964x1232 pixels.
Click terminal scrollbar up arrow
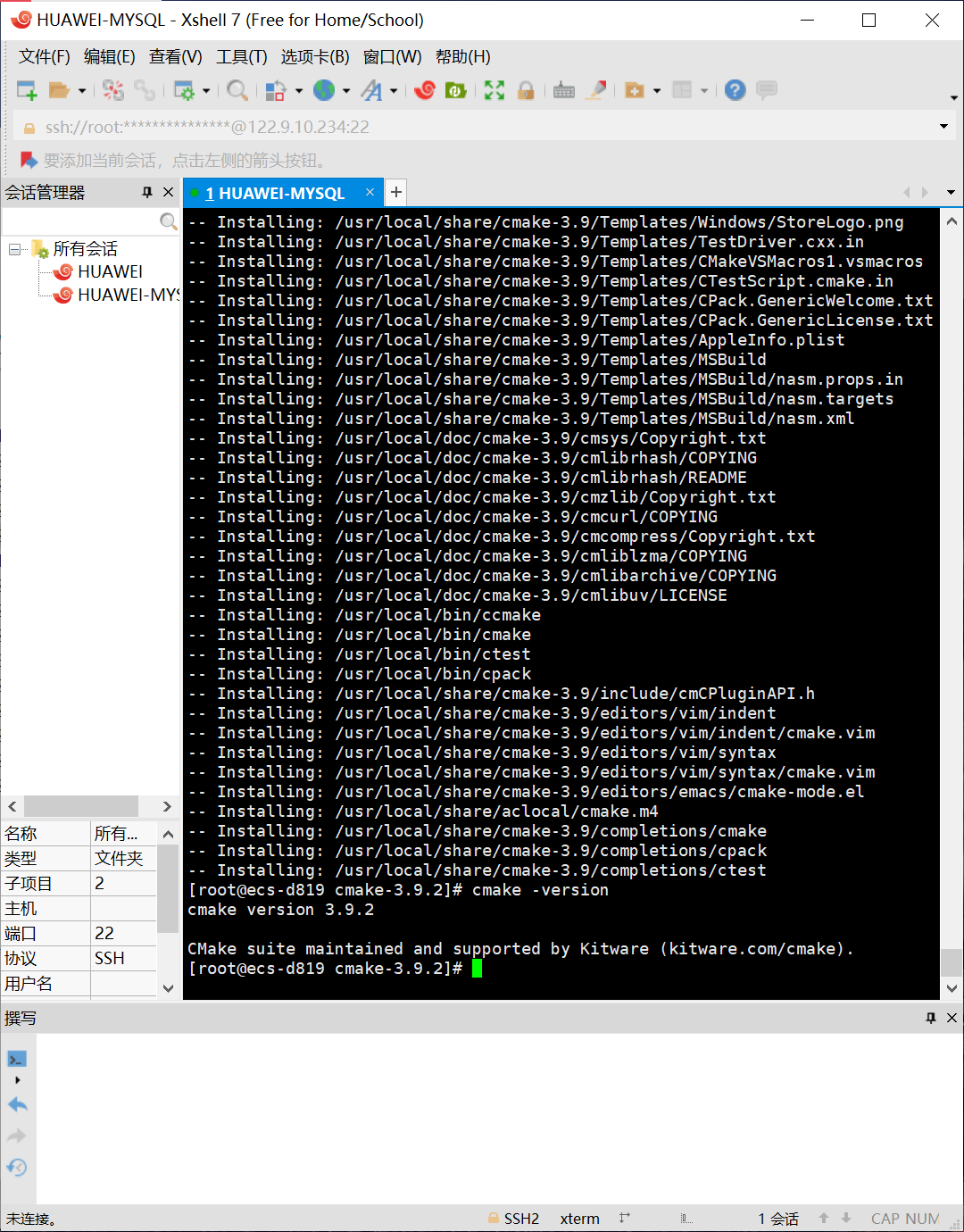952,221
